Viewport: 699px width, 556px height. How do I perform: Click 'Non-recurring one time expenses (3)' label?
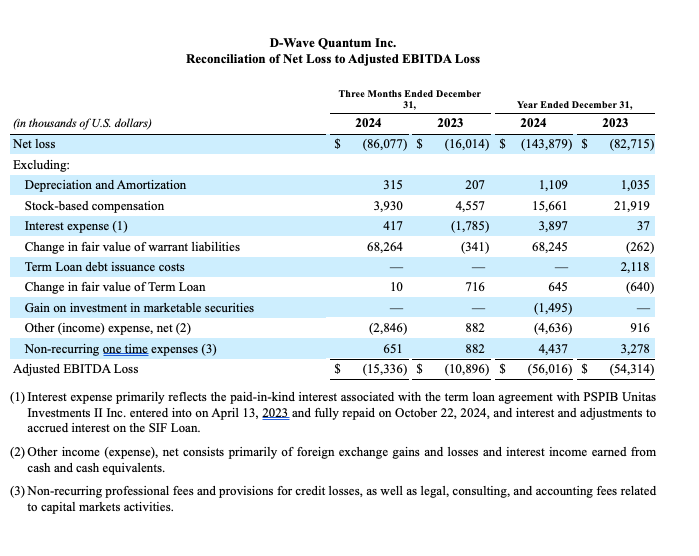coord(120,349)
